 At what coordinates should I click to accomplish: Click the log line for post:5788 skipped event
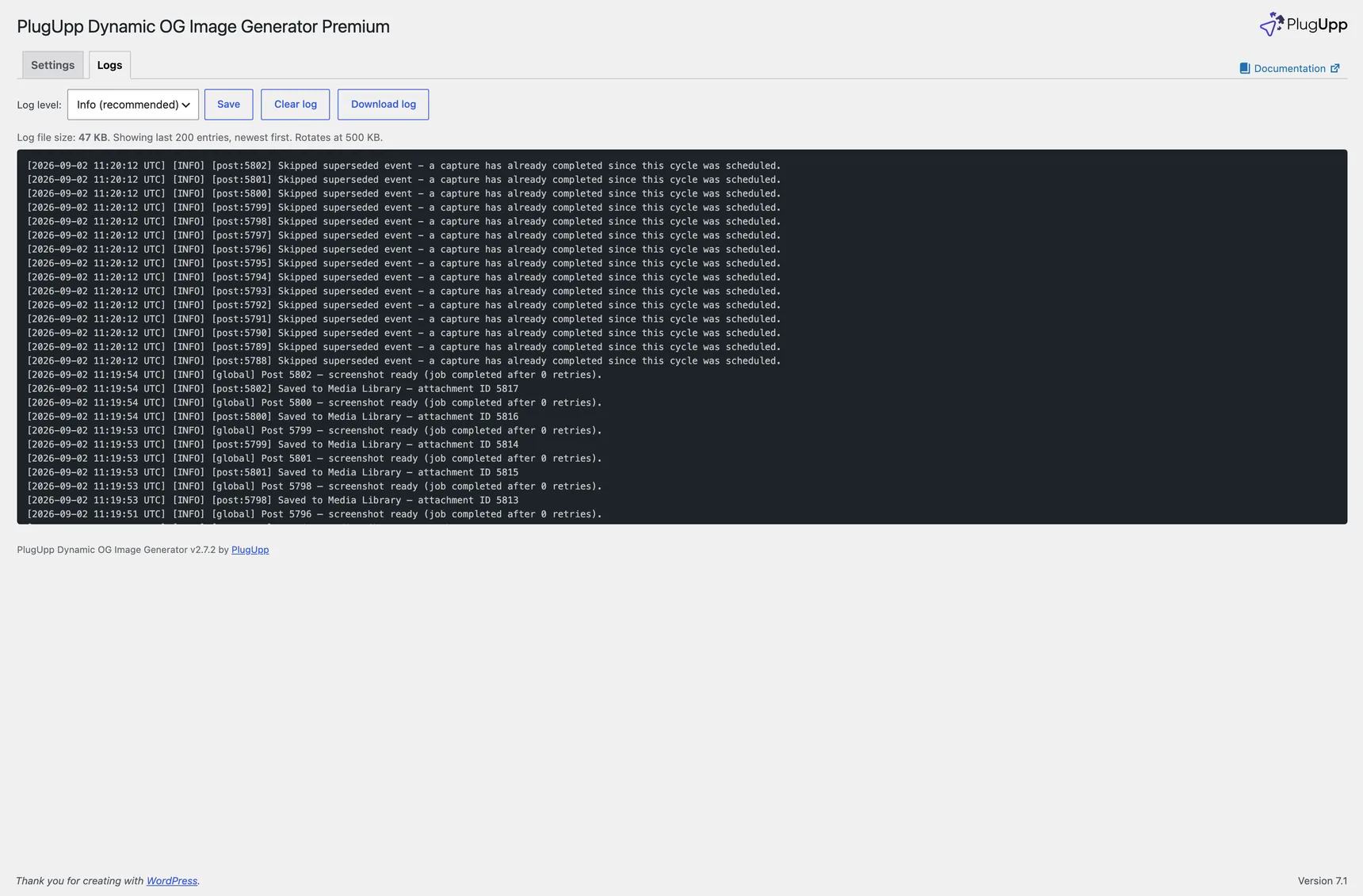[x=404, y=361]
